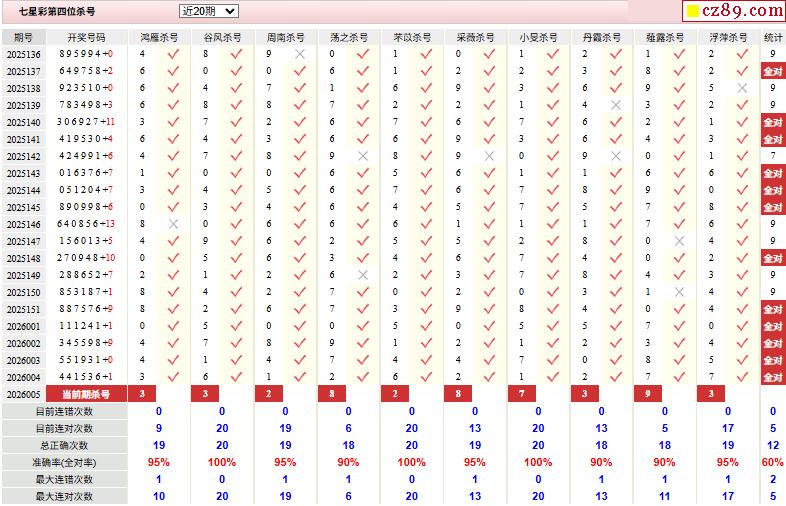Click winning number 895994+0
786x506 pixels.
pyautogui.click(x=86, y=54)
